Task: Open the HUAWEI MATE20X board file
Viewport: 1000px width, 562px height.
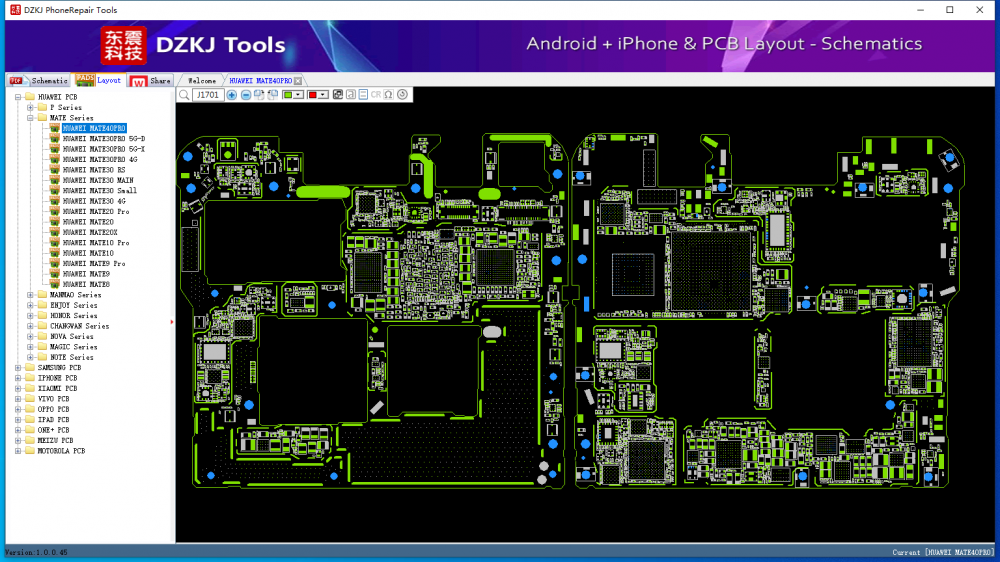Action: click(89, 232)
